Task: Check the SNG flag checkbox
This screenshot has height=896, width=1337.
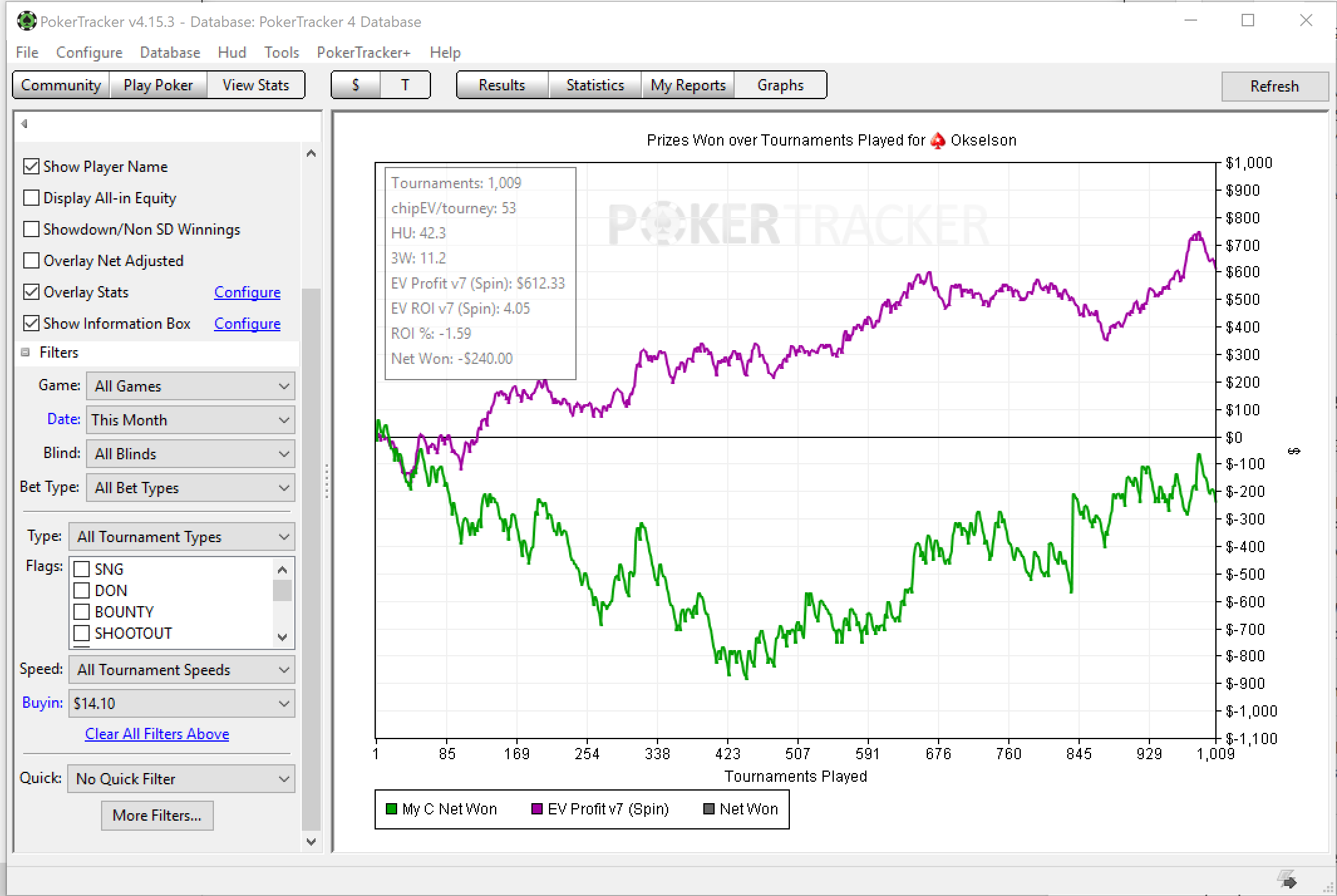Action: click(x=82, y=569)
